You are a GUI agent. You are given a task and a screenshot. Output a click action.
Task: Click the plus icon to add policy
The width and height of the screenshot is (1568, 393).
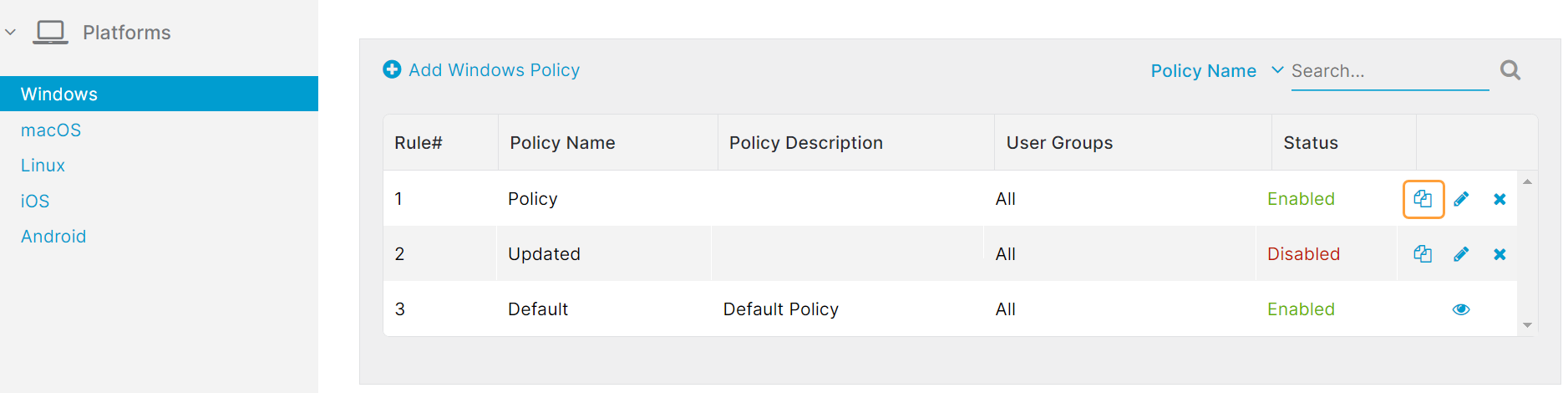(x=392, y=69)
